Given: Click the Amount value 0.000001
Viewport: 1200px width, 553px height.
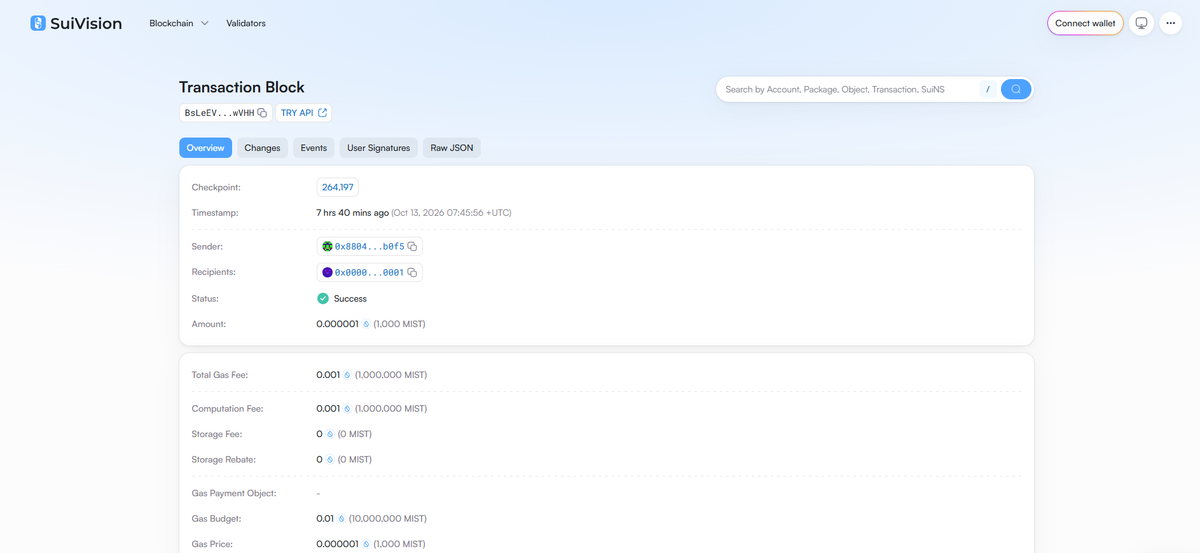Looking at the screenshot, I should (338, 324).
